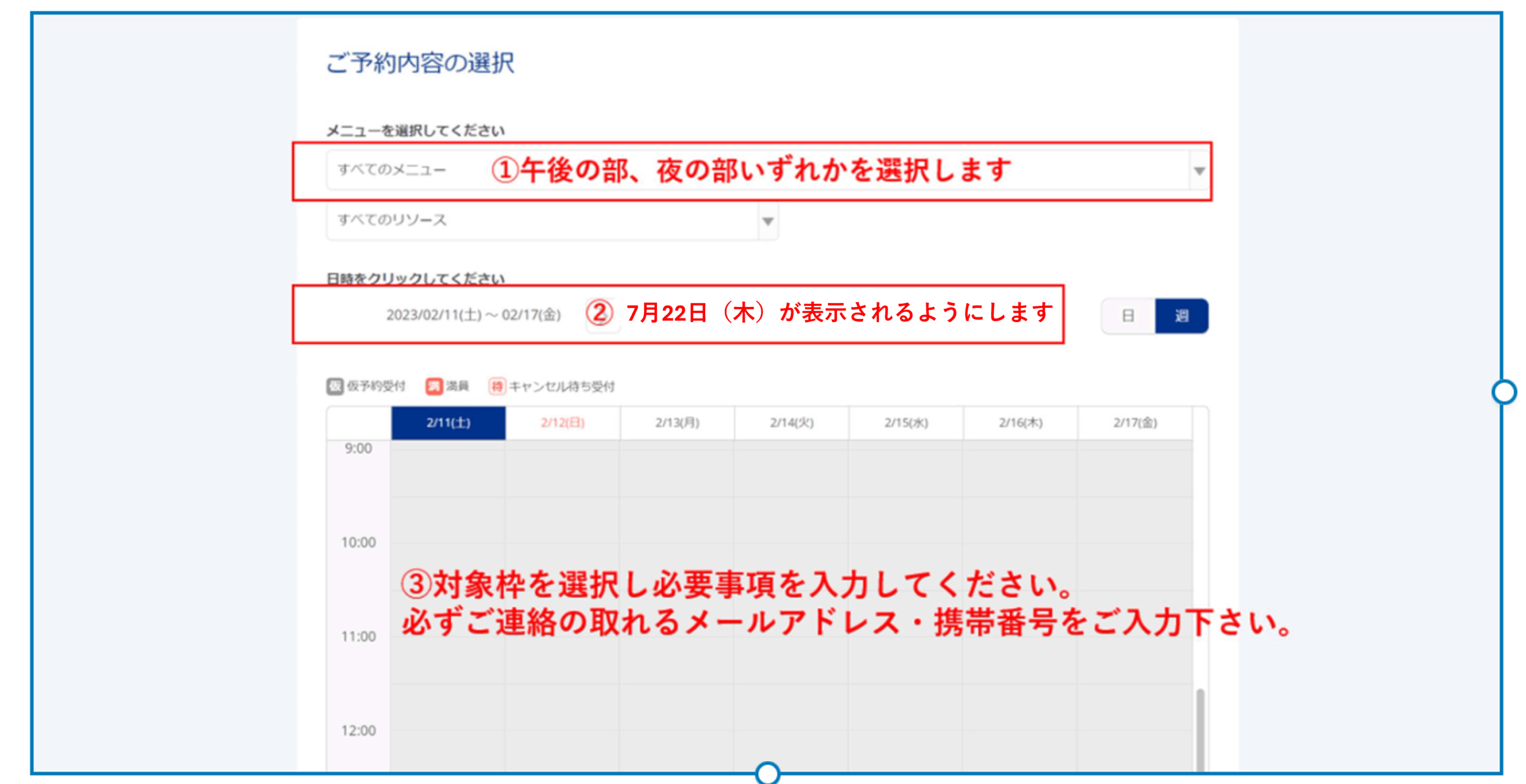Click the 10:00 time label
This screenshot has height=784, width=1526.
pos(359,543)
